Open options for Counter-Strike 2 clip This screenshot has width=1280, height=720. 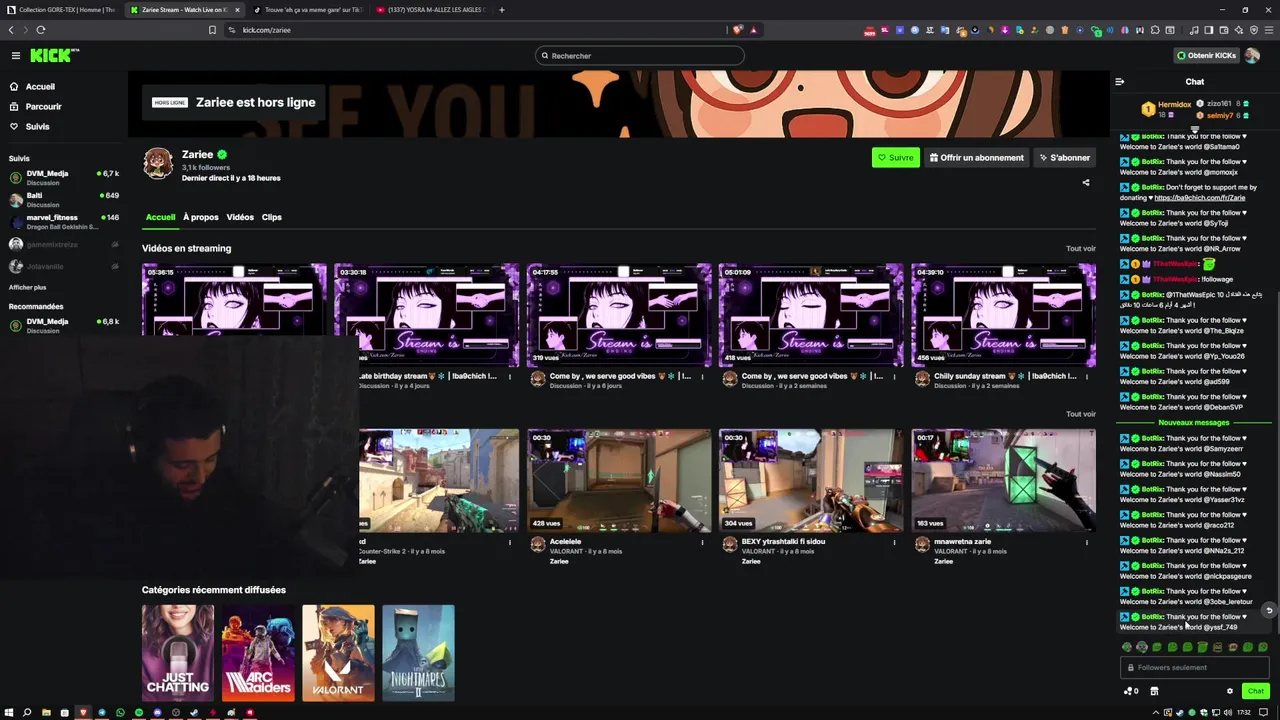click(x=510, y=542)
